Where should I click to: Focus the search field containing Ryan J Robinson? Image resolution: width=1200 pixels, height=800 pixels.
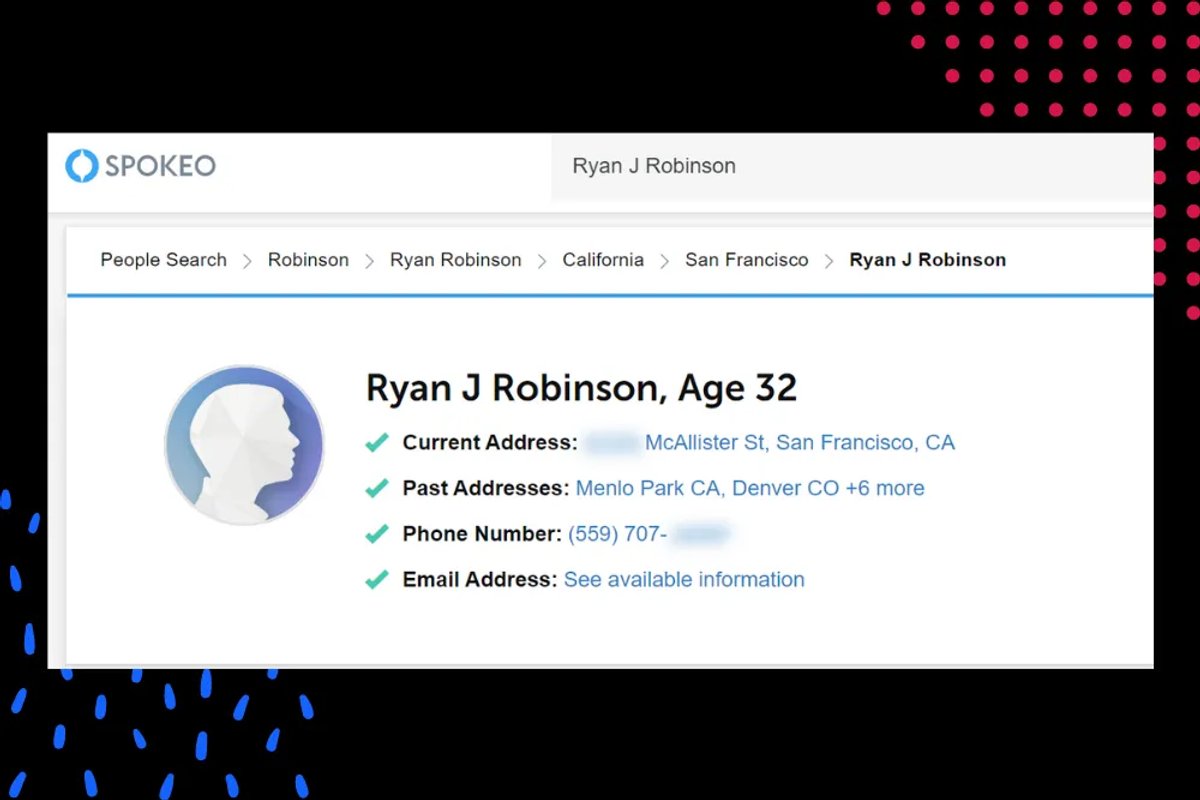click(x=852, y=166)
